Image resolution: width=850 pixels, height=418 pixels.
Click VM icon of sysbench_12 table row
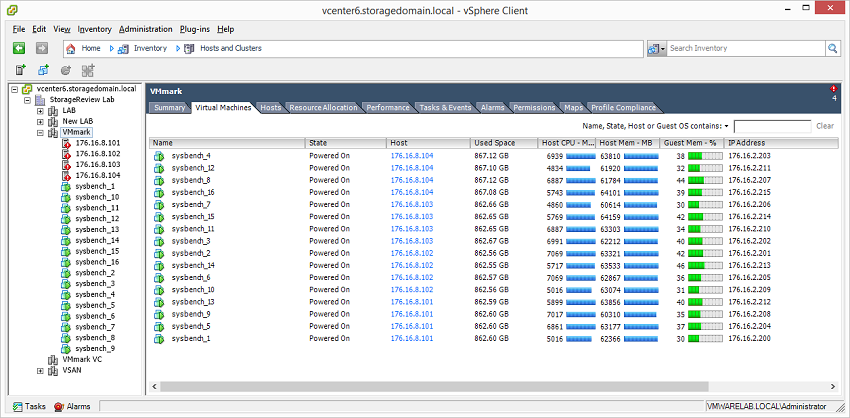point(158,168)
